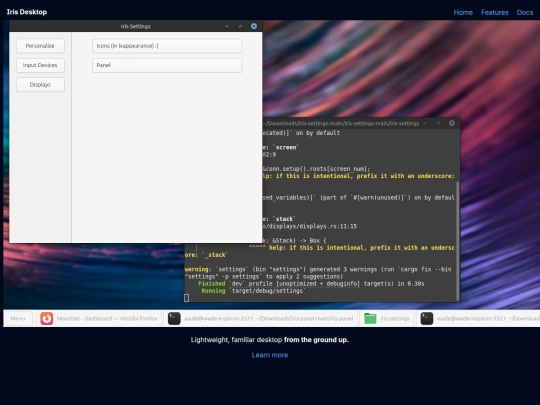Minimize the terminal window

[425, 123]
